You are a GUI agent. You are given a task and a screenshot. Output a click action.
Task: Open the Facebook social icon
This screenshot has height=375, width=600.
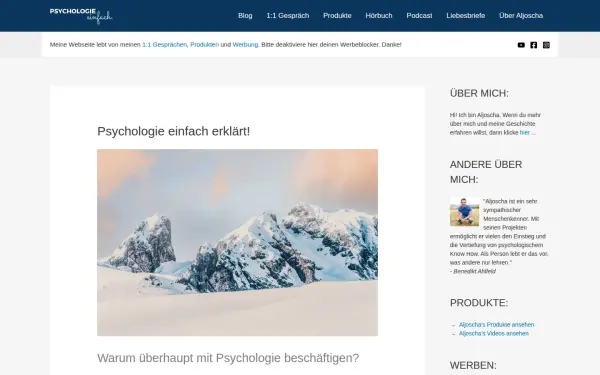[x=533, y=45]
